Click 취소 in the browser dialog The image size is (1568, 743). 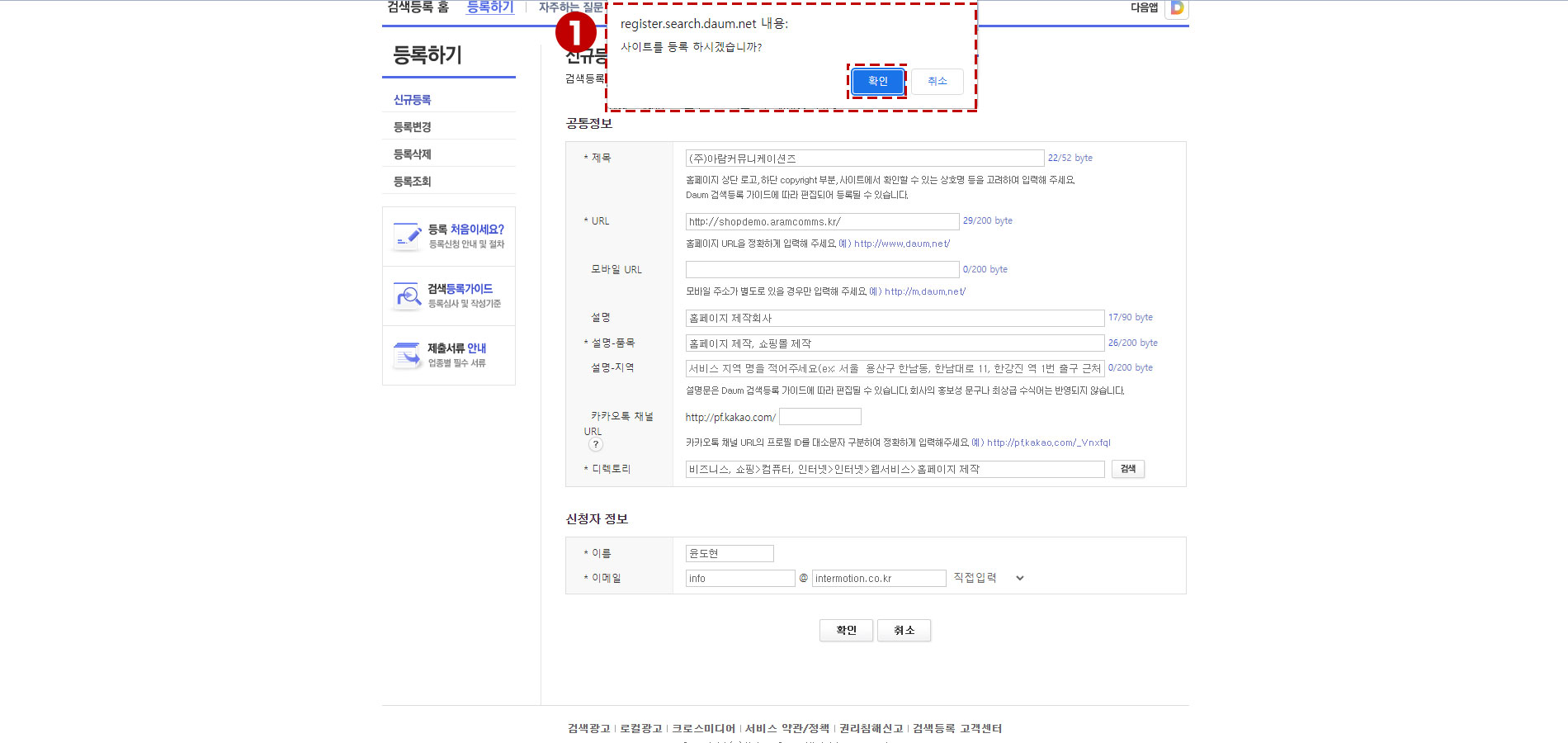937,81
